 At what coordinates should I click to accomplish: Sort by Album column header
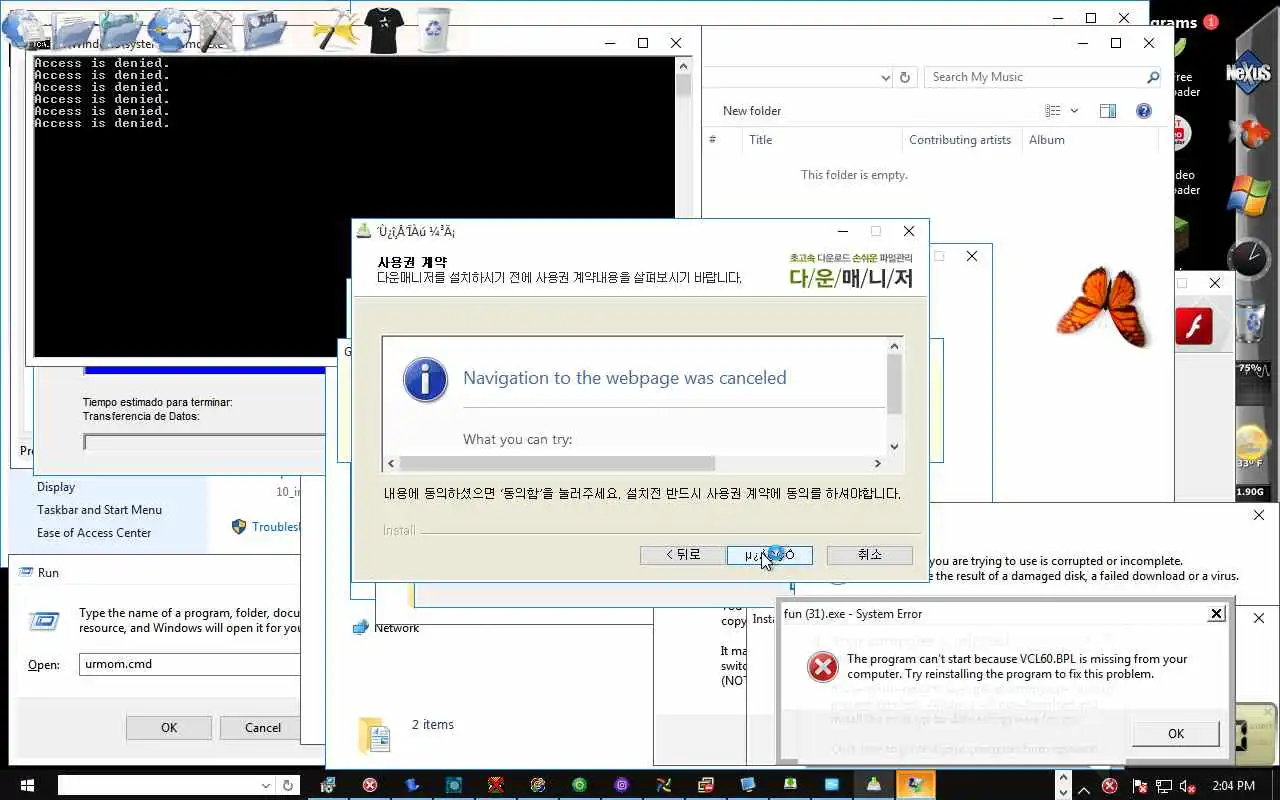point(1047,140)
